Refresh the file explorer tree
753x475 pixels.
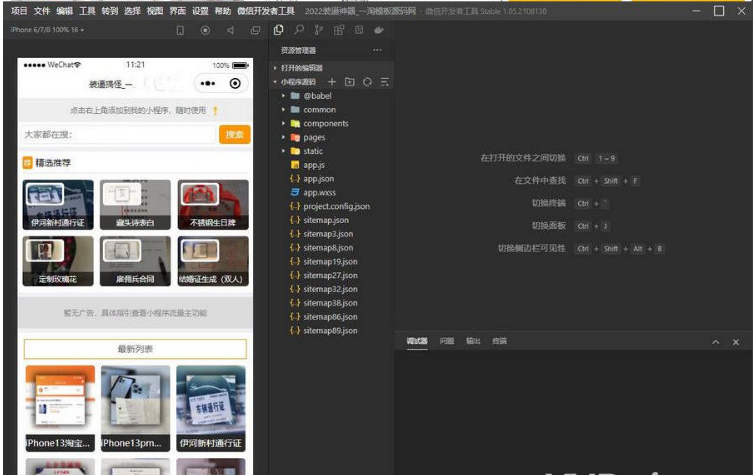tap(367, 82)
